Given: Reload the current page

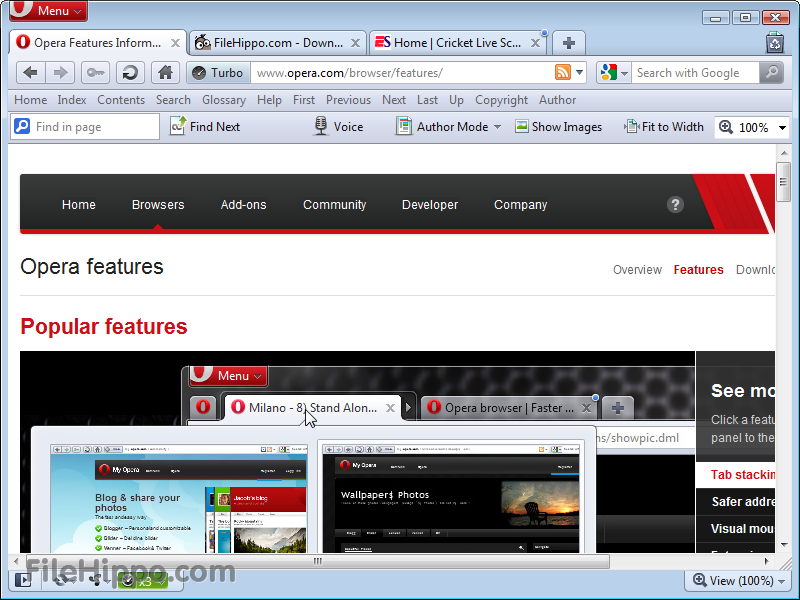Looking at the screenshot, I should [x=130, y=73].
